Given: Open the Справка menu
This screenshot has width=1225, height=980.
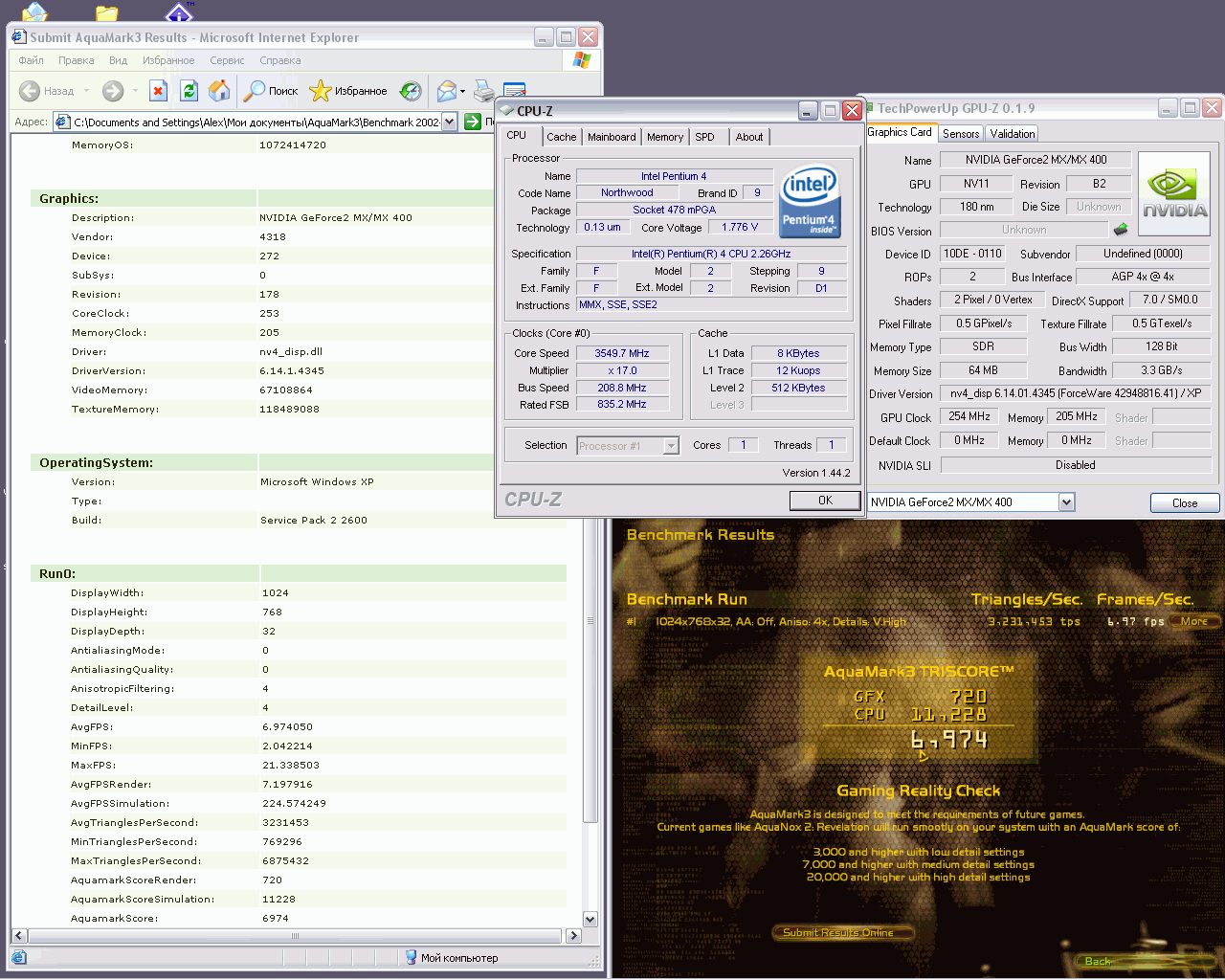Looking at the screenshot, I should [279, 60].
